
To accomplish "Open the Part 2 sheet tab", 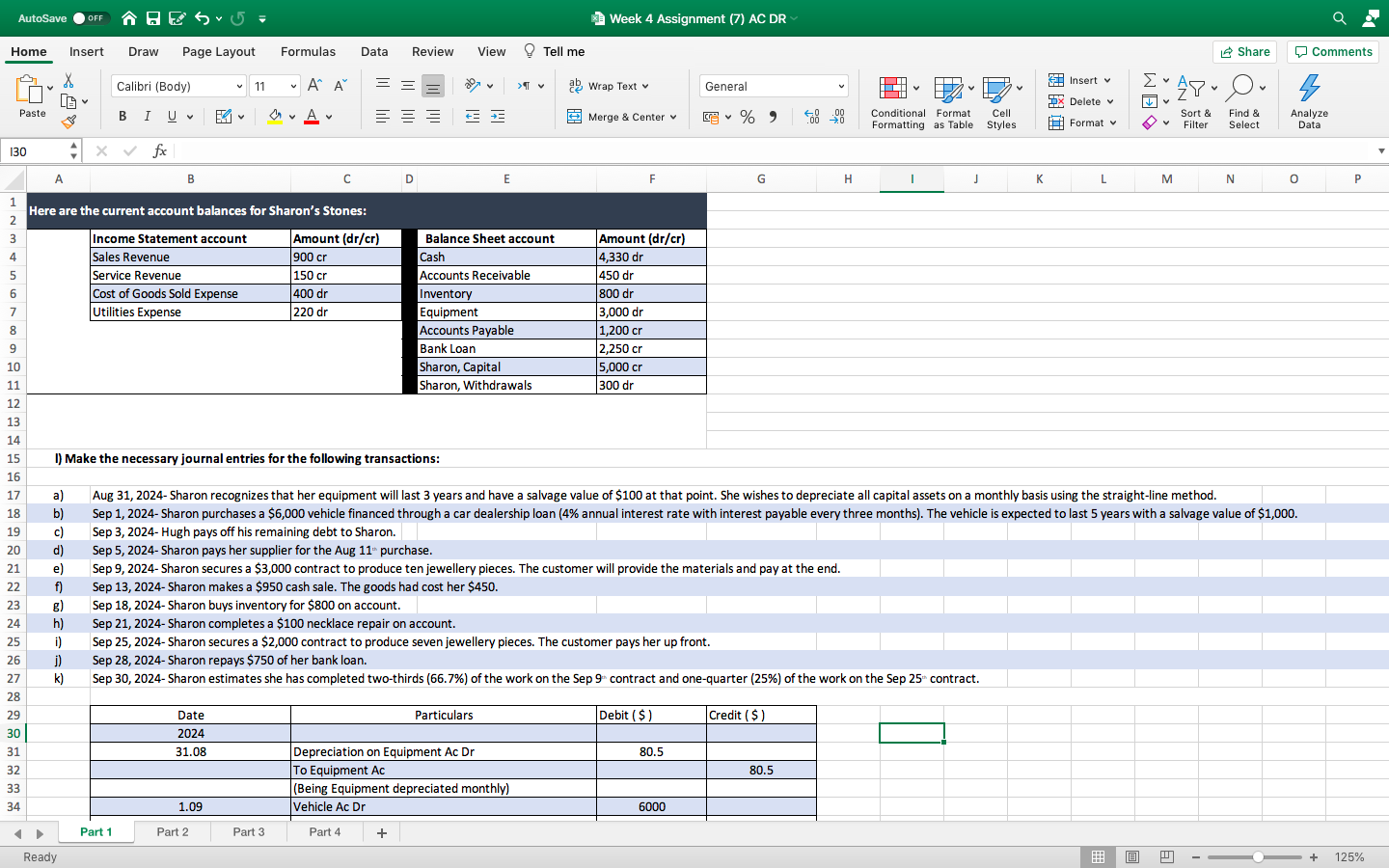I will coord(172,831).
